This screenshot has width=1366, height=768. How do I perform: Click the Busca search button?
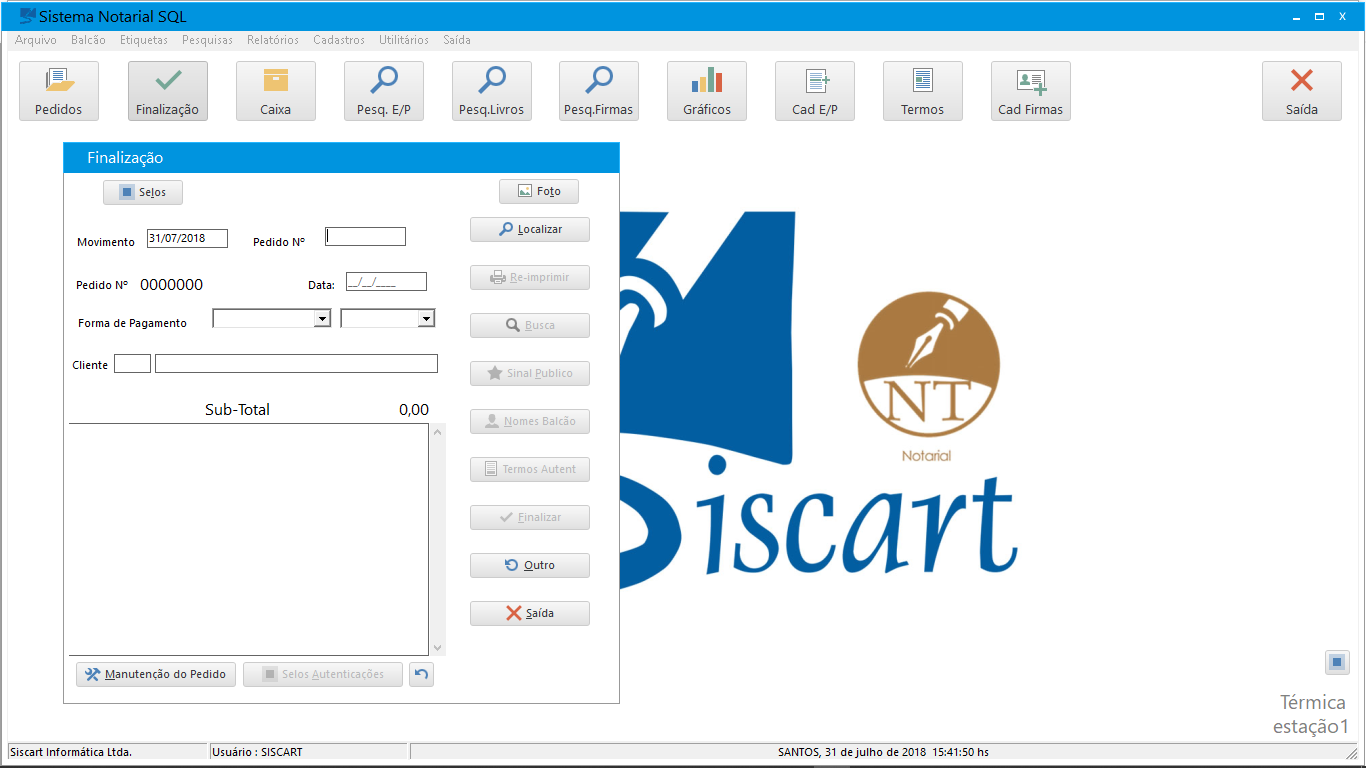(x=530, y=325)
